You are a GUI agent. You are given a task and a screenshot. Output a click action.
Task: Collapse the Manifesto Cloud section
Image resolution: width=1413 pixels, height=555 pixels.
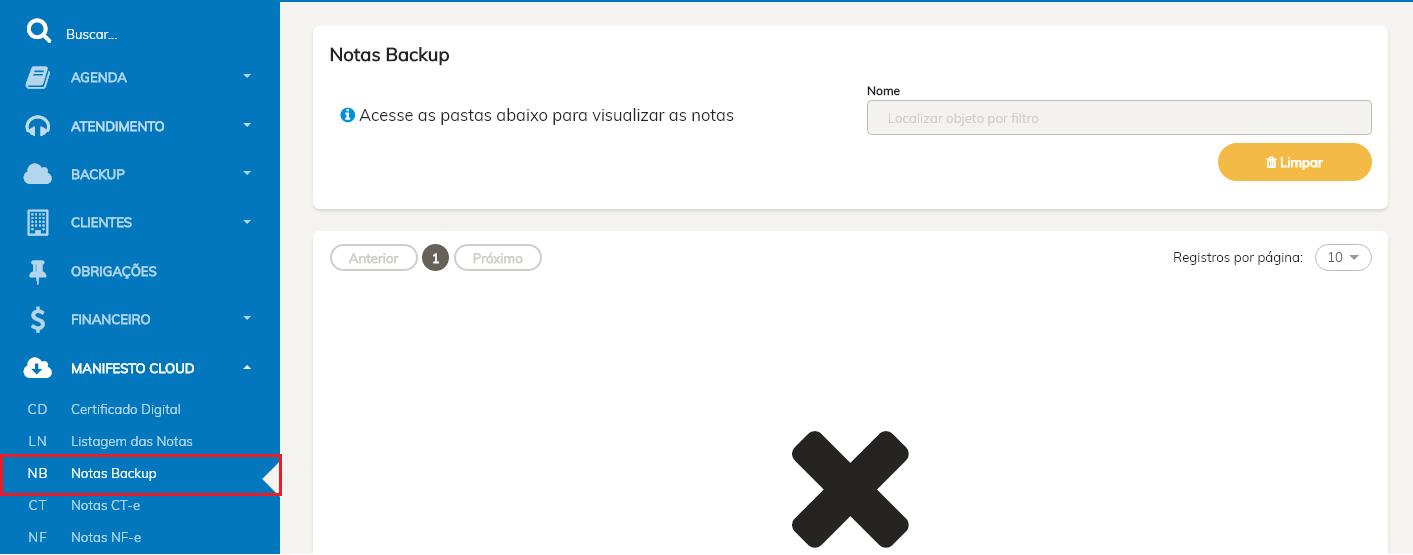pos(247,367)
